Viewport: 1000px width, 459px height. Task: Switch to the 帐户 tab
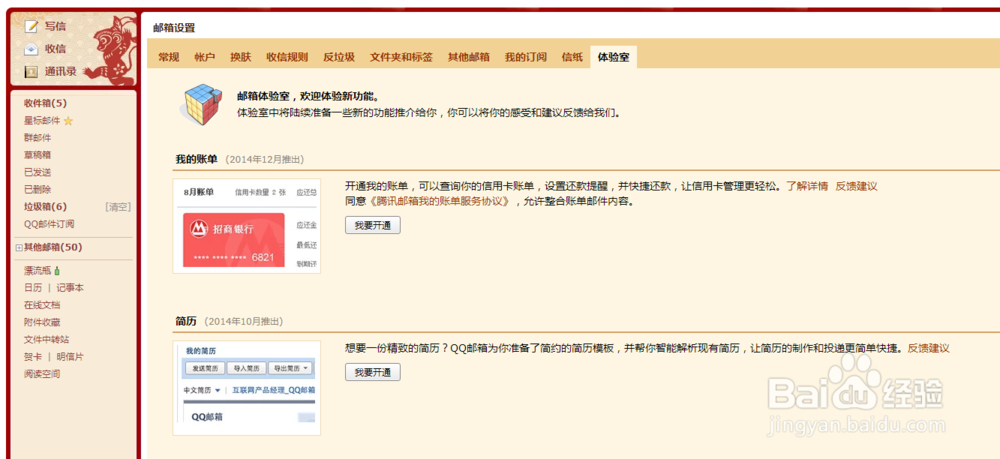coord(205,57)
